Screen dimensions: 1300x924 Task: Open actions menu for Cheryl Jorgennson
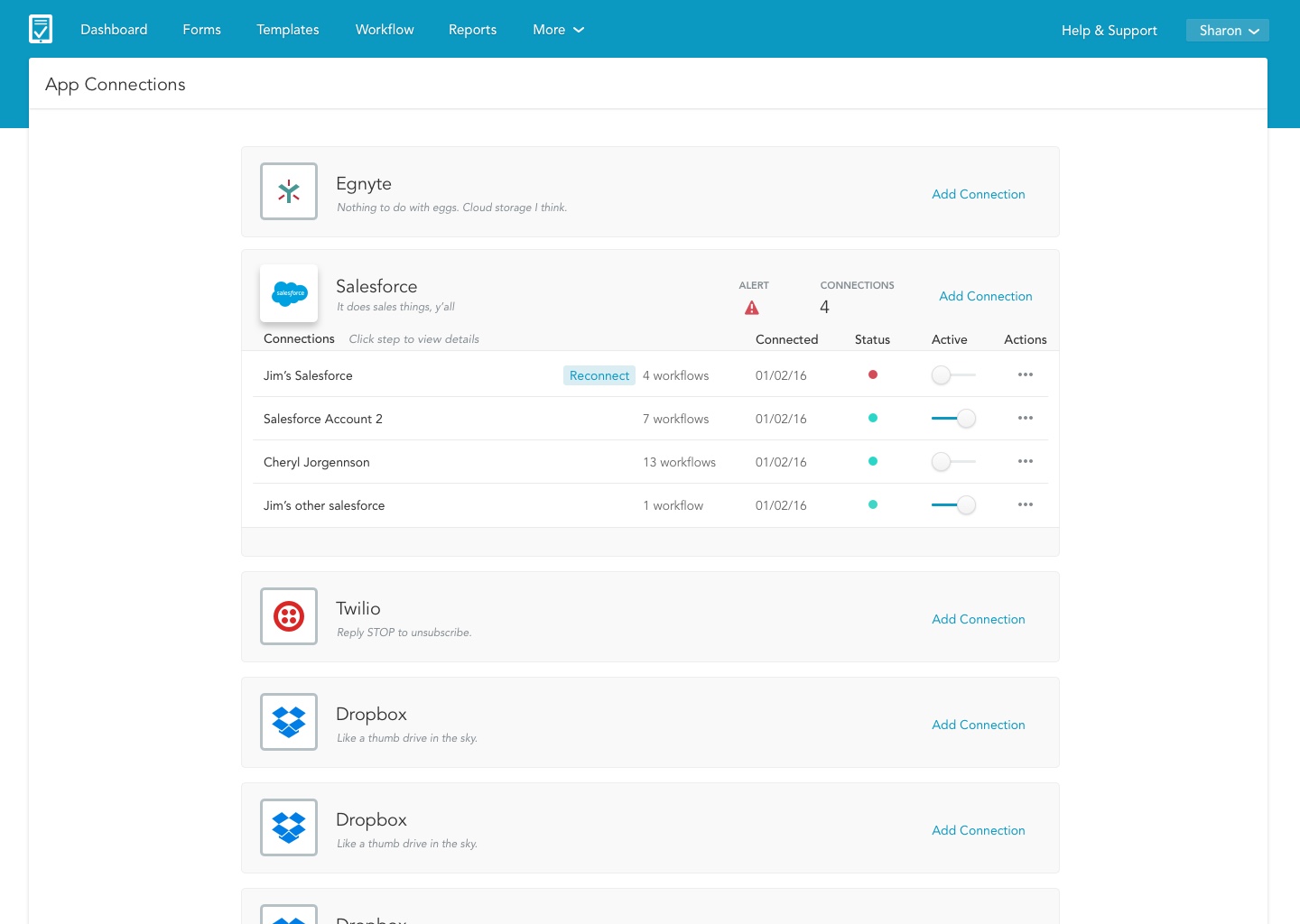point(1025,461)
